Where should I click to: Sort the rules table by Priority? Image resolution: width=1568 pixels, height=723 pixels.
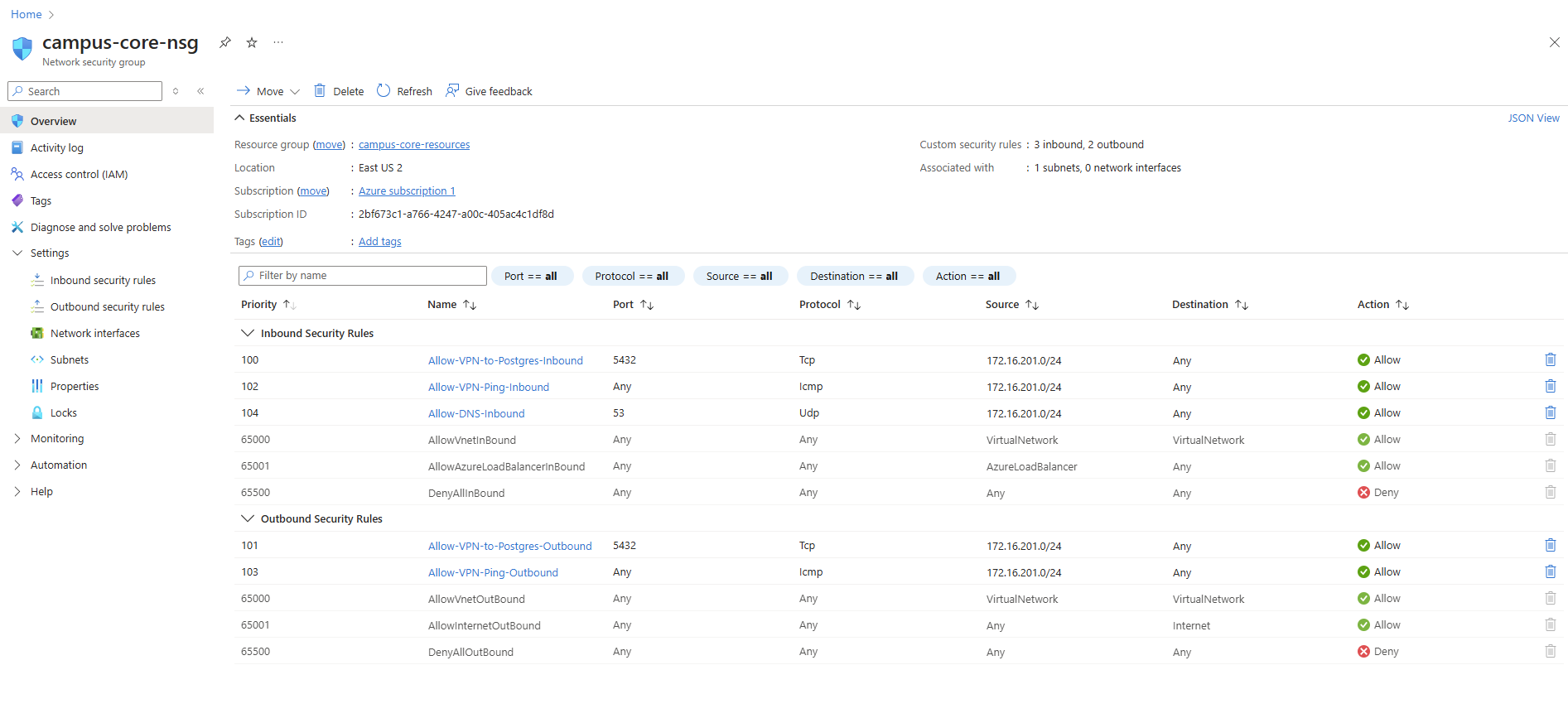(268, 305)
